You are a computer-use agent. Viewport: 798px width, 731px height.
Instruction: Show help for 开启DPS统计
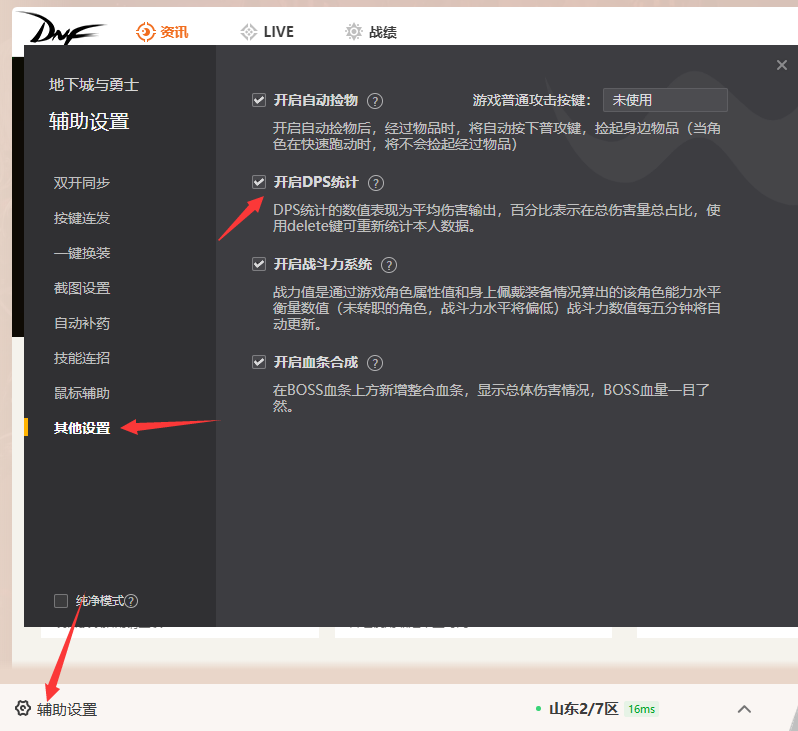tap(376, 183)
